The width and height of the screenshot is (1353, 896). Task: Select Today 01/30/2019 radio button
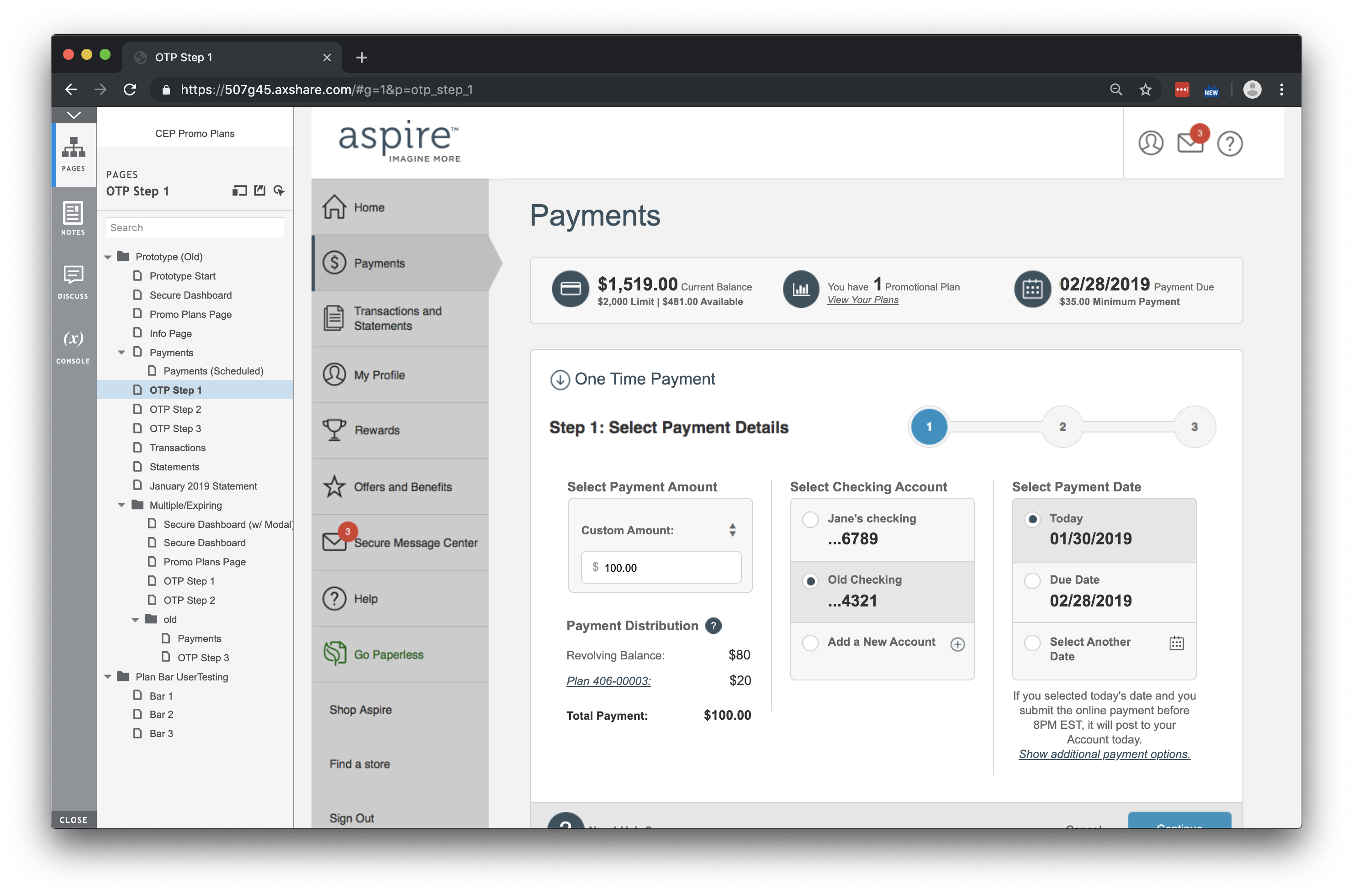click(x=1032, y=519)
